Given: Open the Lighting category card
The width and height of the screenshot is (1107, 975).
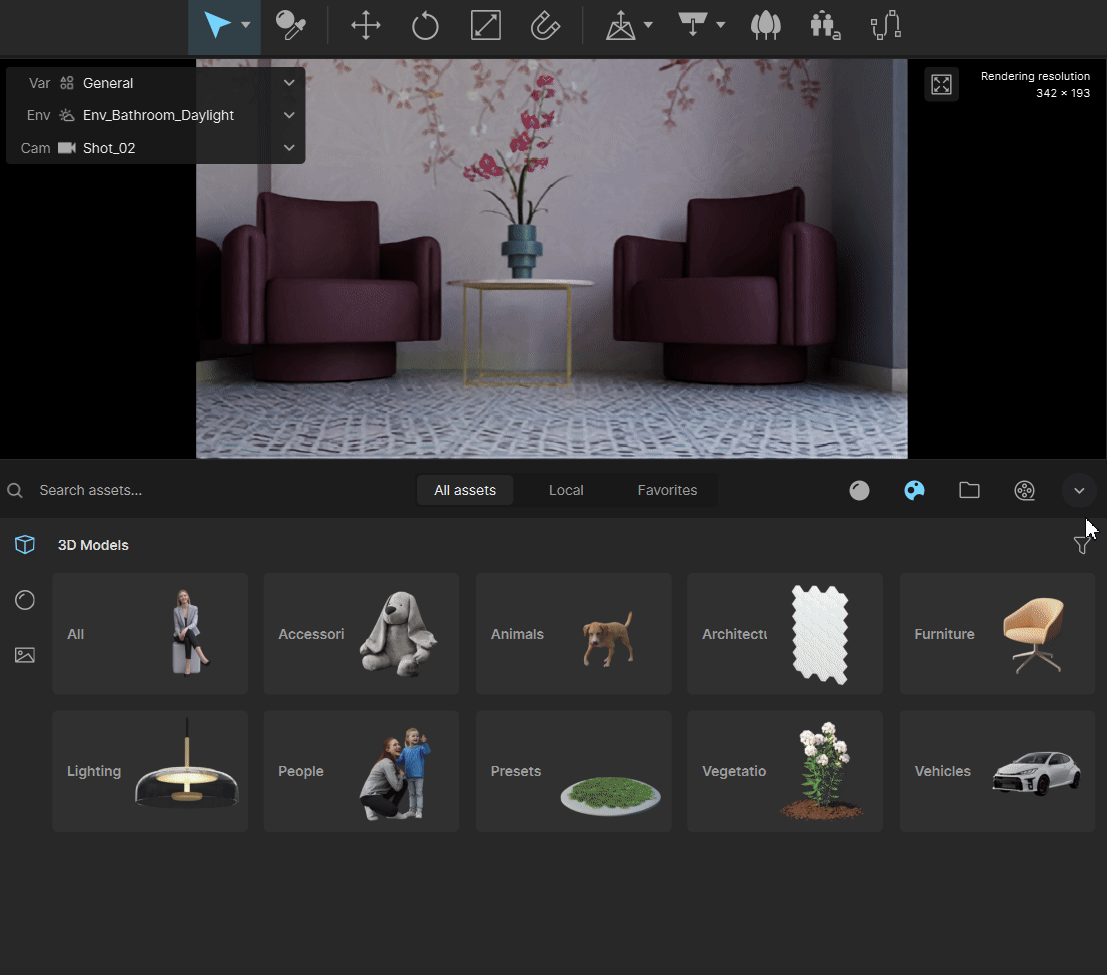Looking at the screenshot, I should point(150,771).
